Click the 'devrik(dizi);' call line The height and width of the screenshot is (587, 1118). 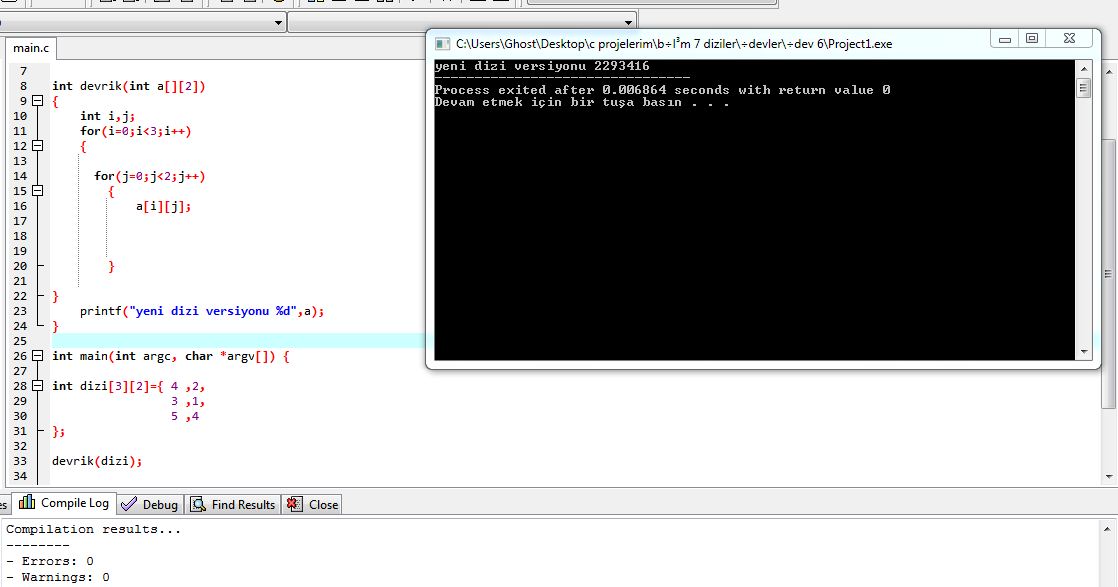pyautogui.click(x=97, y=461)
